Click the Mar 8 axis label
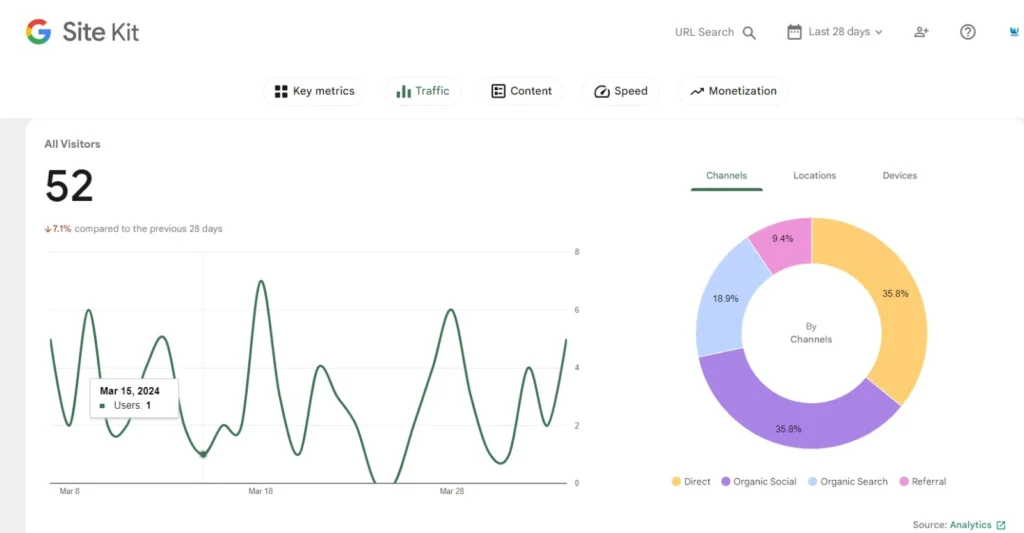 tap(69, 491)
